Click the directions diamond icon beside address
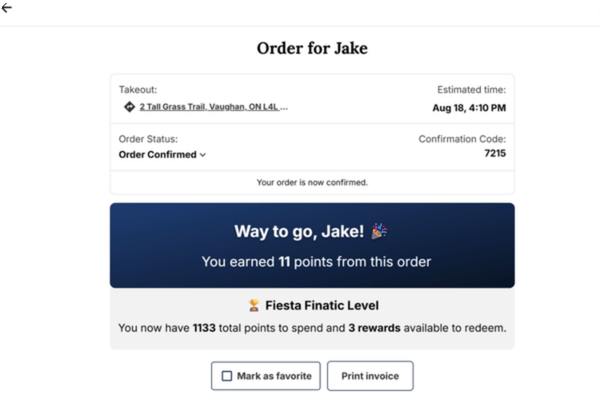 coord(129,107)
